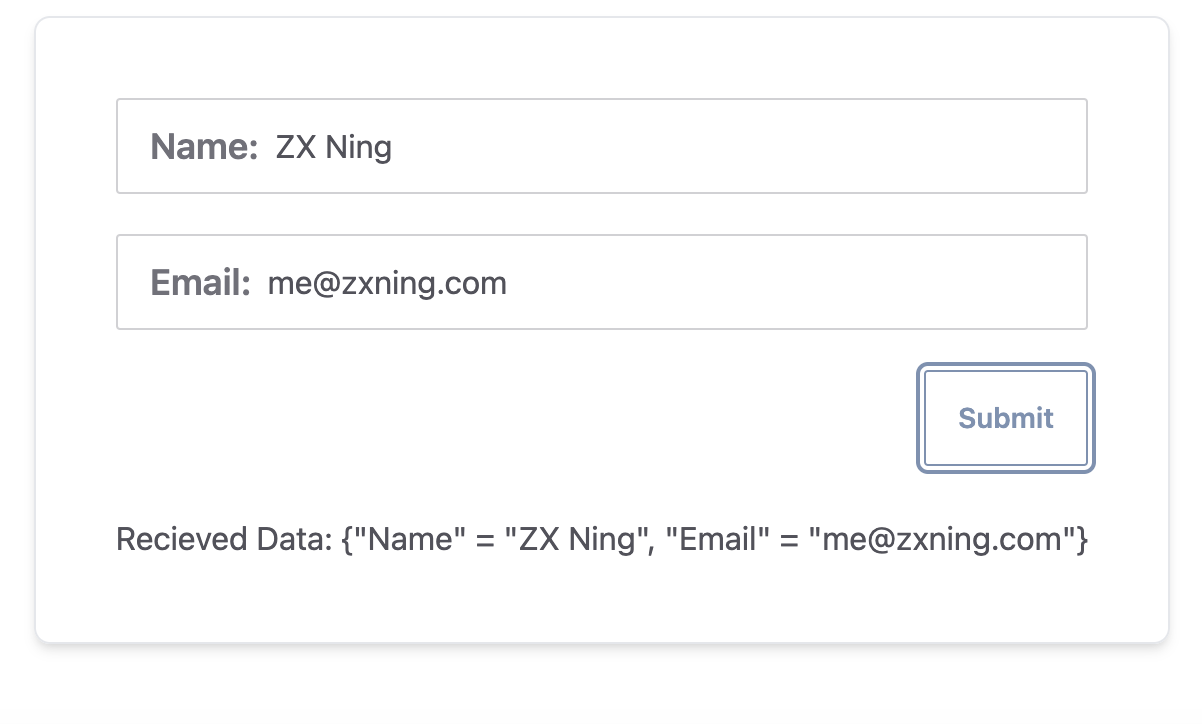
Task: Click empty area right of Name value
Action: [x=740, y=147]
